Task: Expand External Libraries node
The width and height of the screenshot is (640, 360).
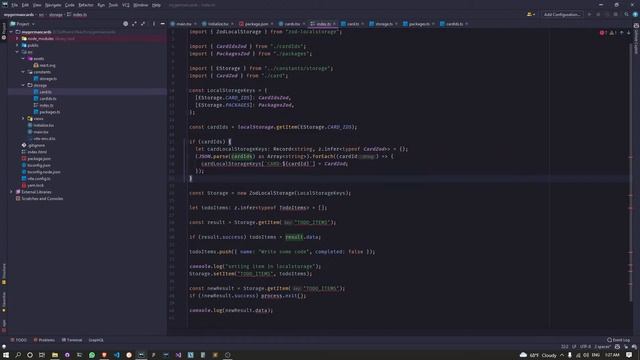Action: click(11, 192)
